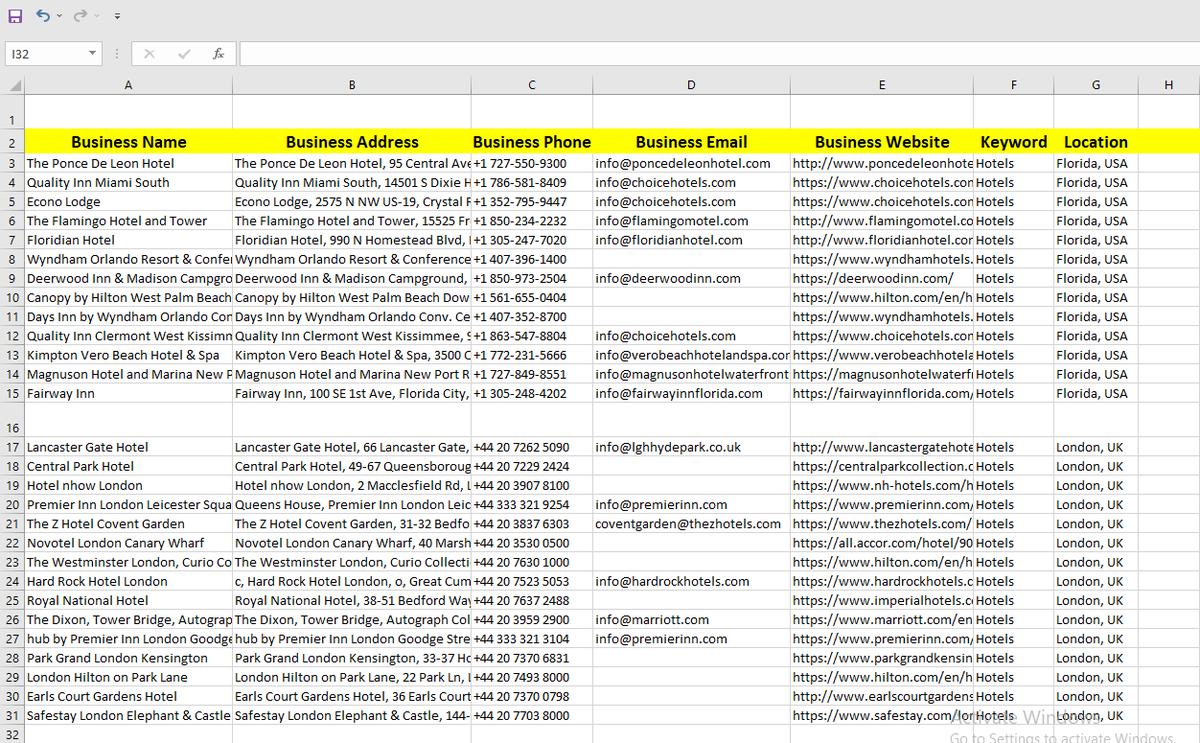
Task: Open the Undo history dropdown arrow
Action: click(x=59, y=17)
